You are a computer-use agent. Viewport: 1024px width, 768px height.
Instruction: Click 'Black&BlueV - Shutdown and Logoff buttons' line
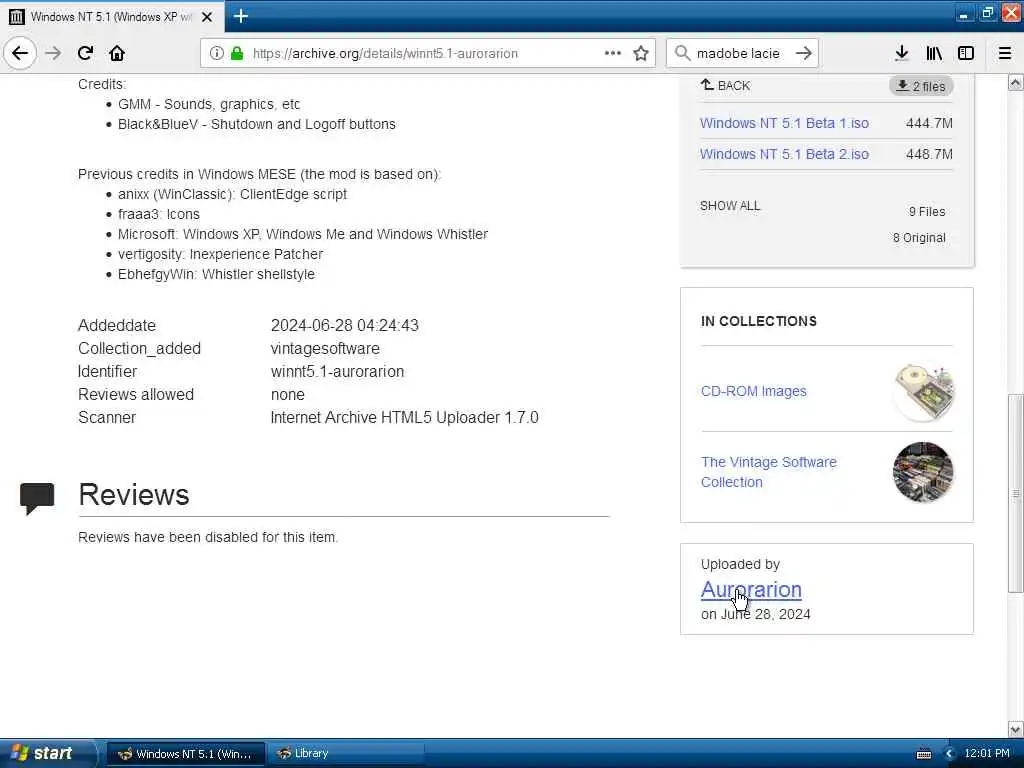point(257,124)
